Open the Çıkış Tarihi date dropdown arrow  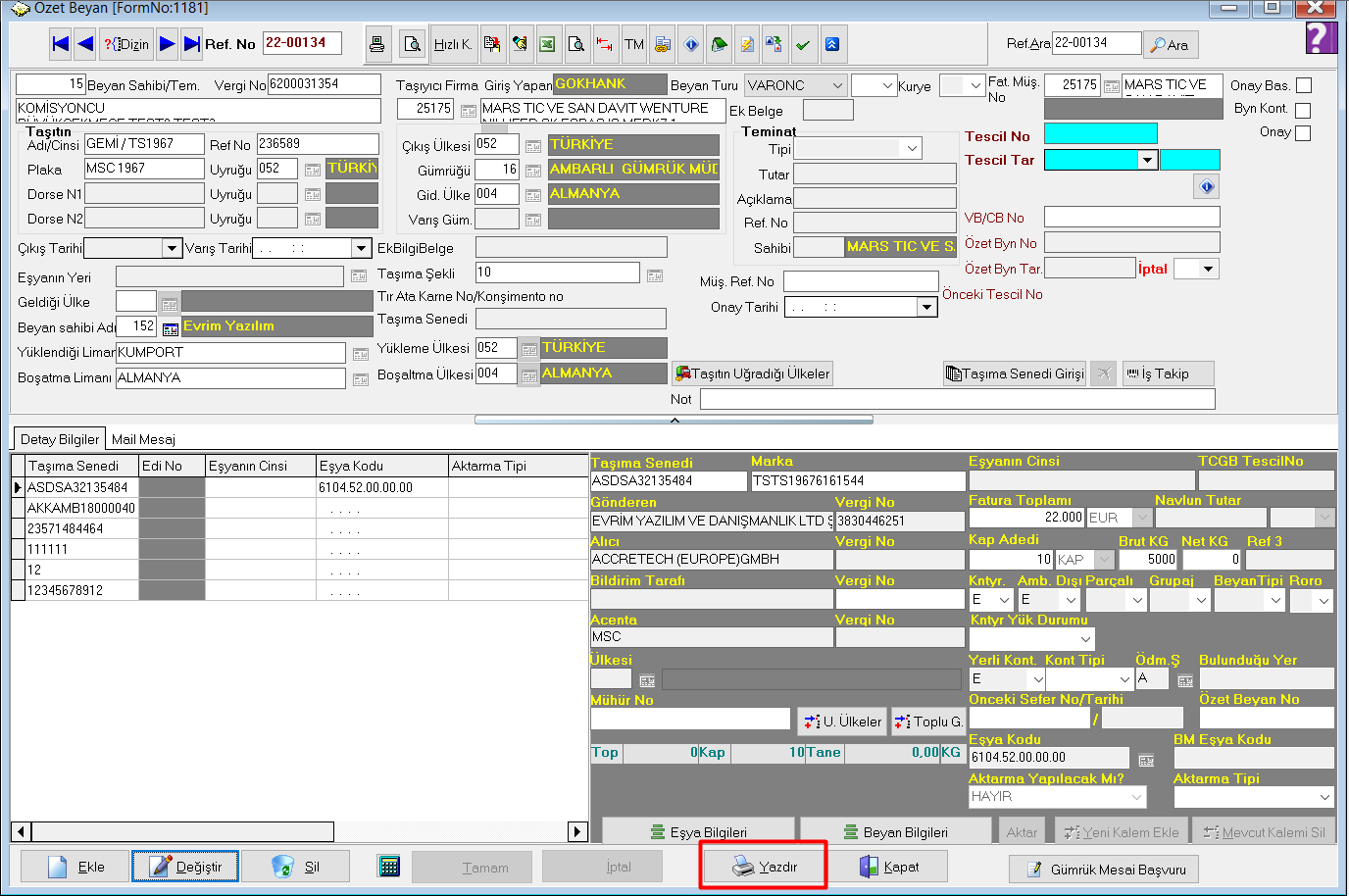click(172, 249)
